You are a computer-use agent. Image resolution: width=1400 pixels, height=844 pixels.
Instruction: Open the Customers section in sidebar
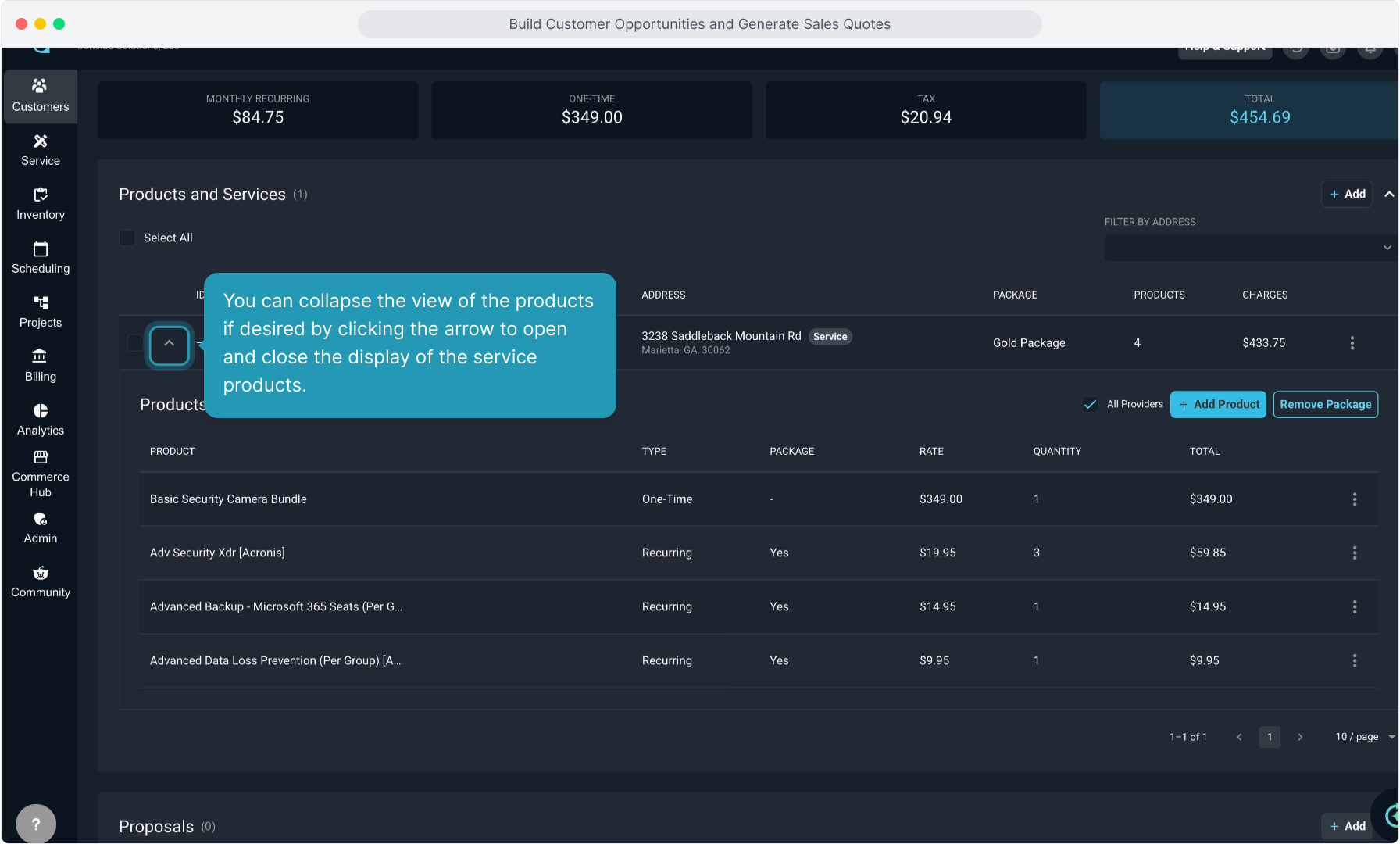pyautogui.click(x=41, y=95)
